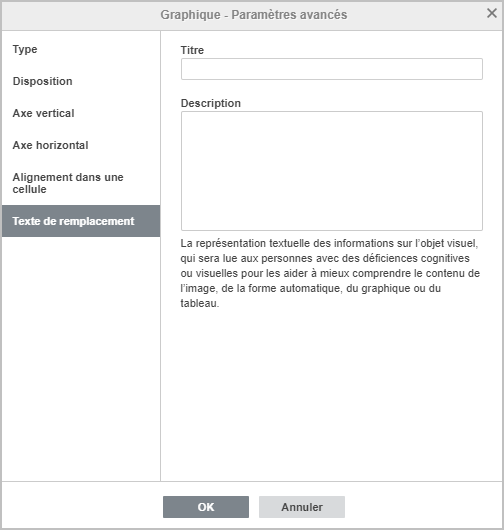Click the explanatory text below Description
This screenshot has width=504, height=530.
330,273
